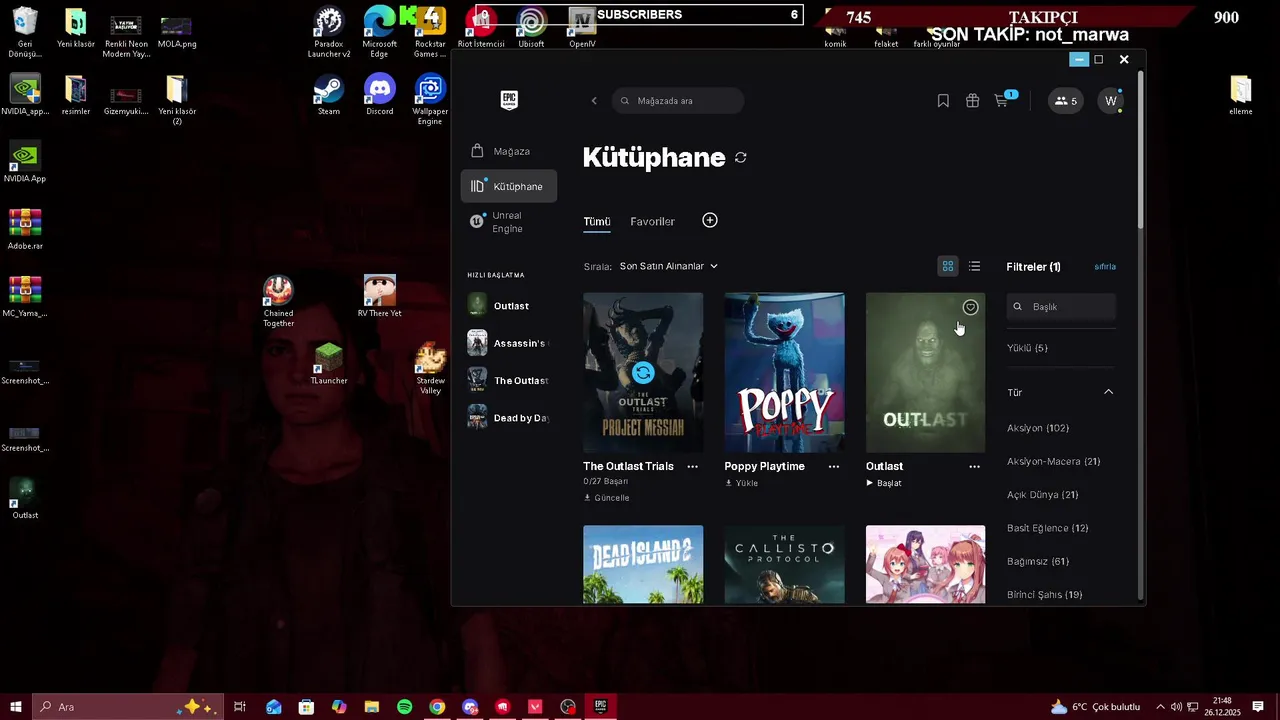
Task: Open Google Chrome from the taskbar
Action: [x=437, y=707]
